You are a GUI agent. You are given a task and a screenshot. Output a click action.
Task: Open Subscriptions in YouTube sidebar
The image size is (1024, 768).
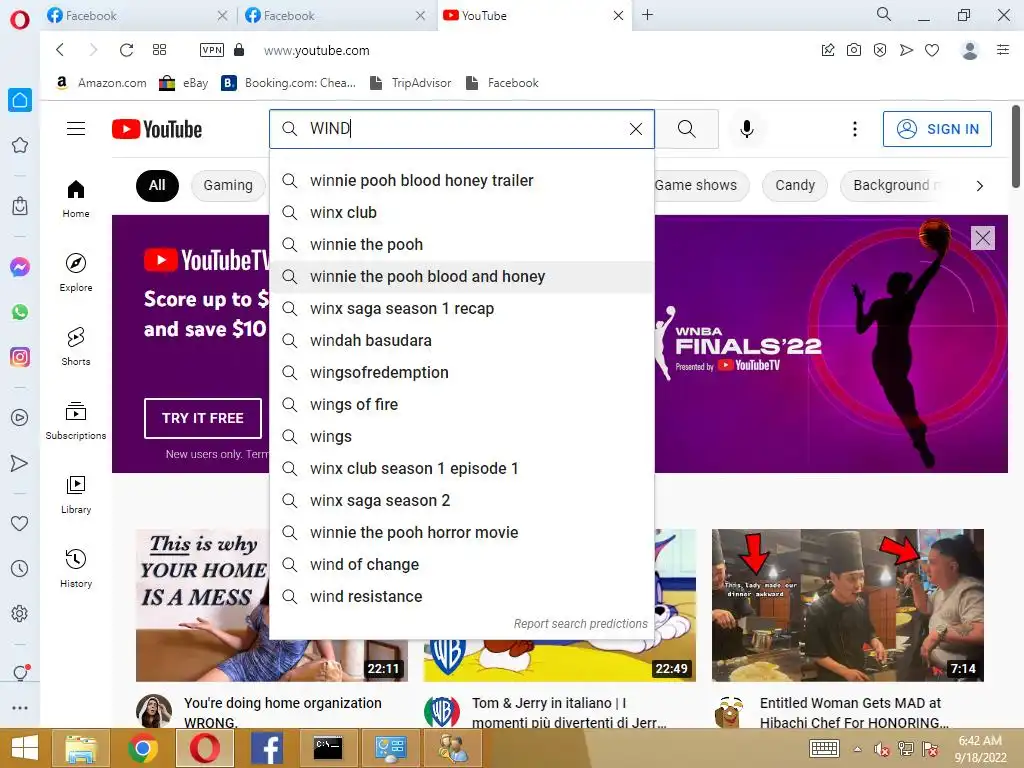pos(76,421)
